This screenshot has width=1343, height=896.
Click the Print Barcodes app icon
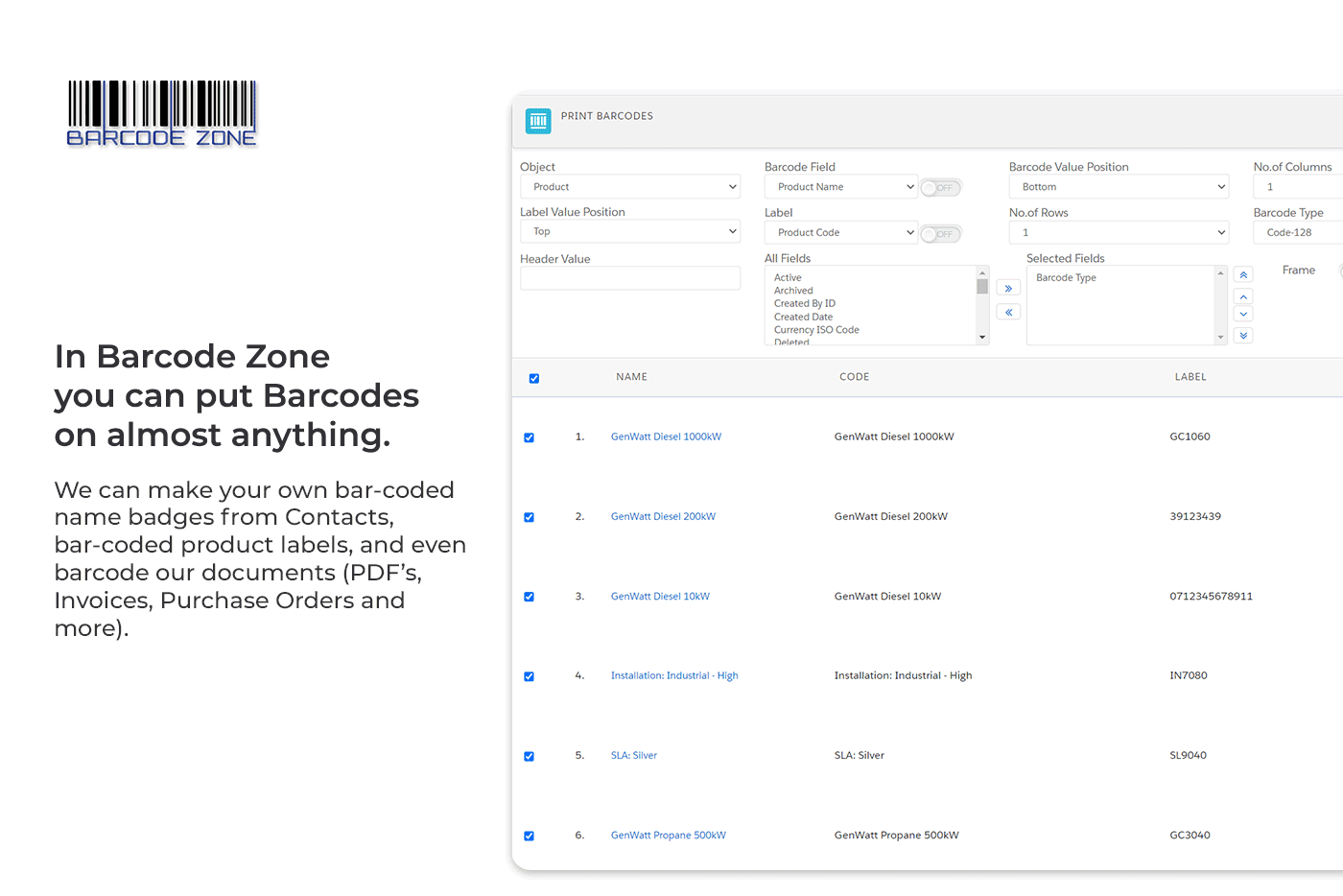point(538,121)
